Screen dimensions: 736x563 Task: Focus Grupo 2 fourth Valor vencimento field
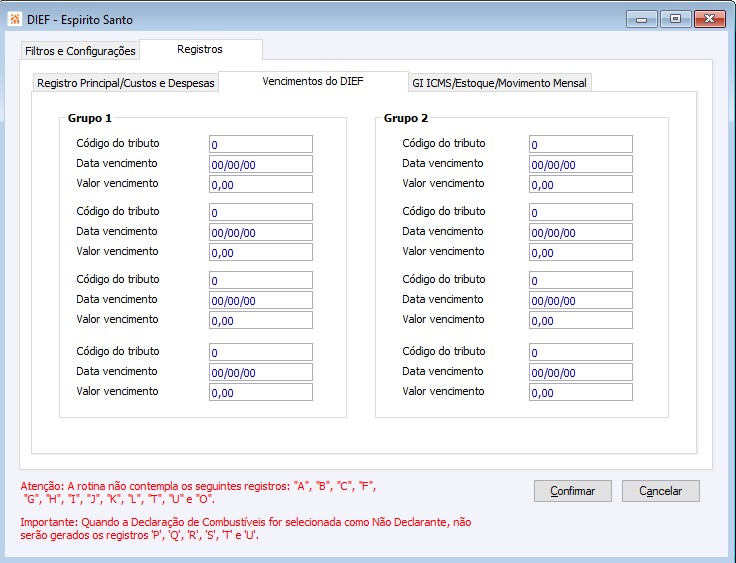pyautogui.click(x=581, y=392)
